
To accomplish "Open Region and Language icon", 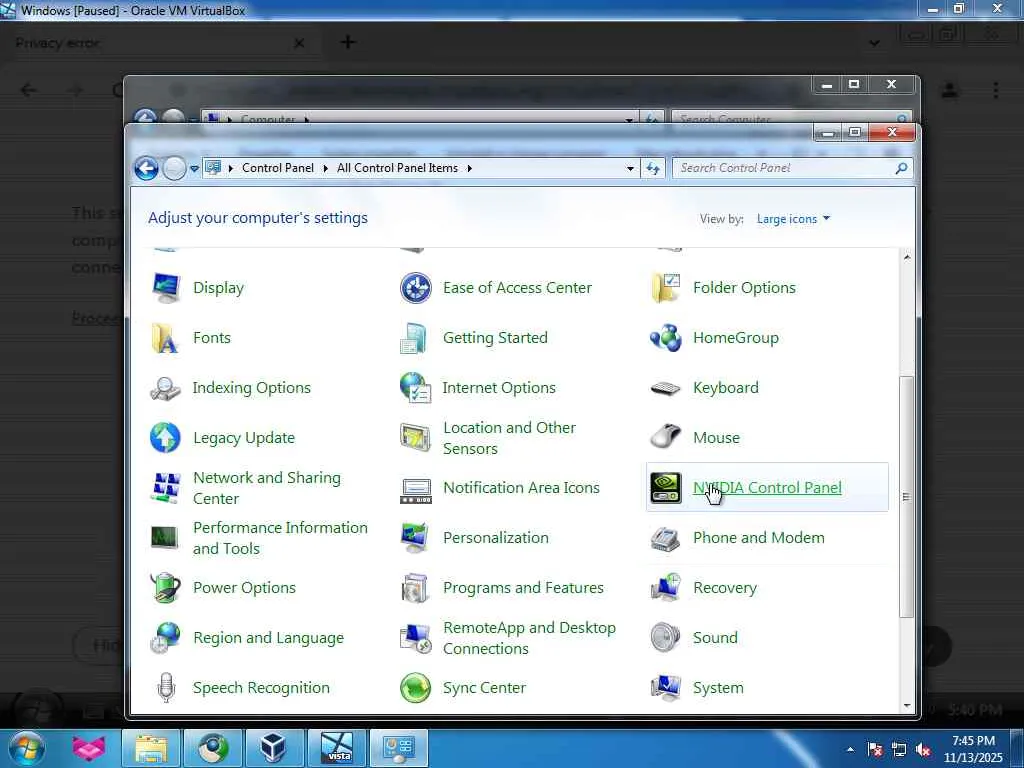I will tap(166, 637).
